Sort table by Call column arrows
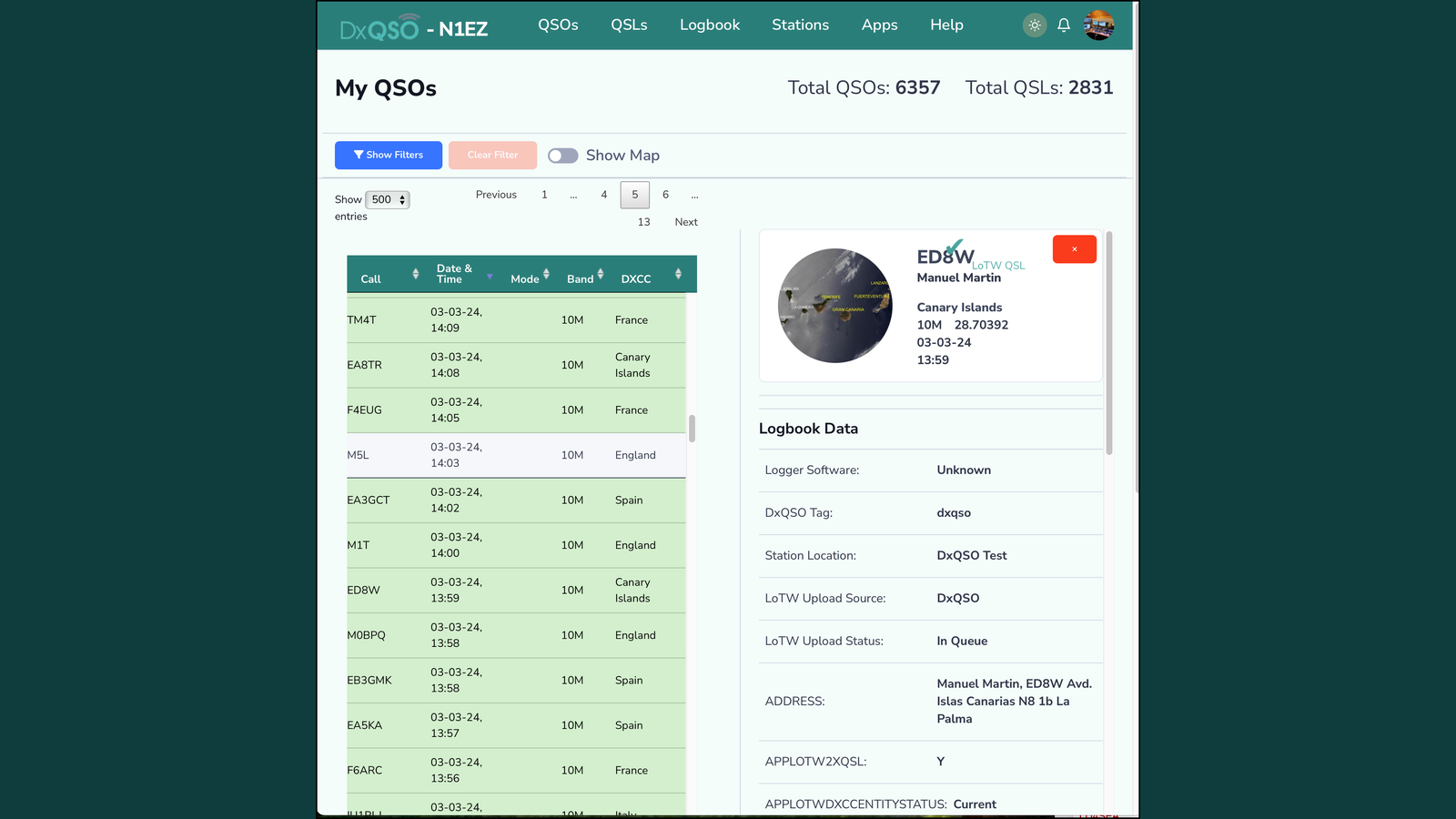The width and height of the screenshot is (1456, 819). (x=416, y=274)
